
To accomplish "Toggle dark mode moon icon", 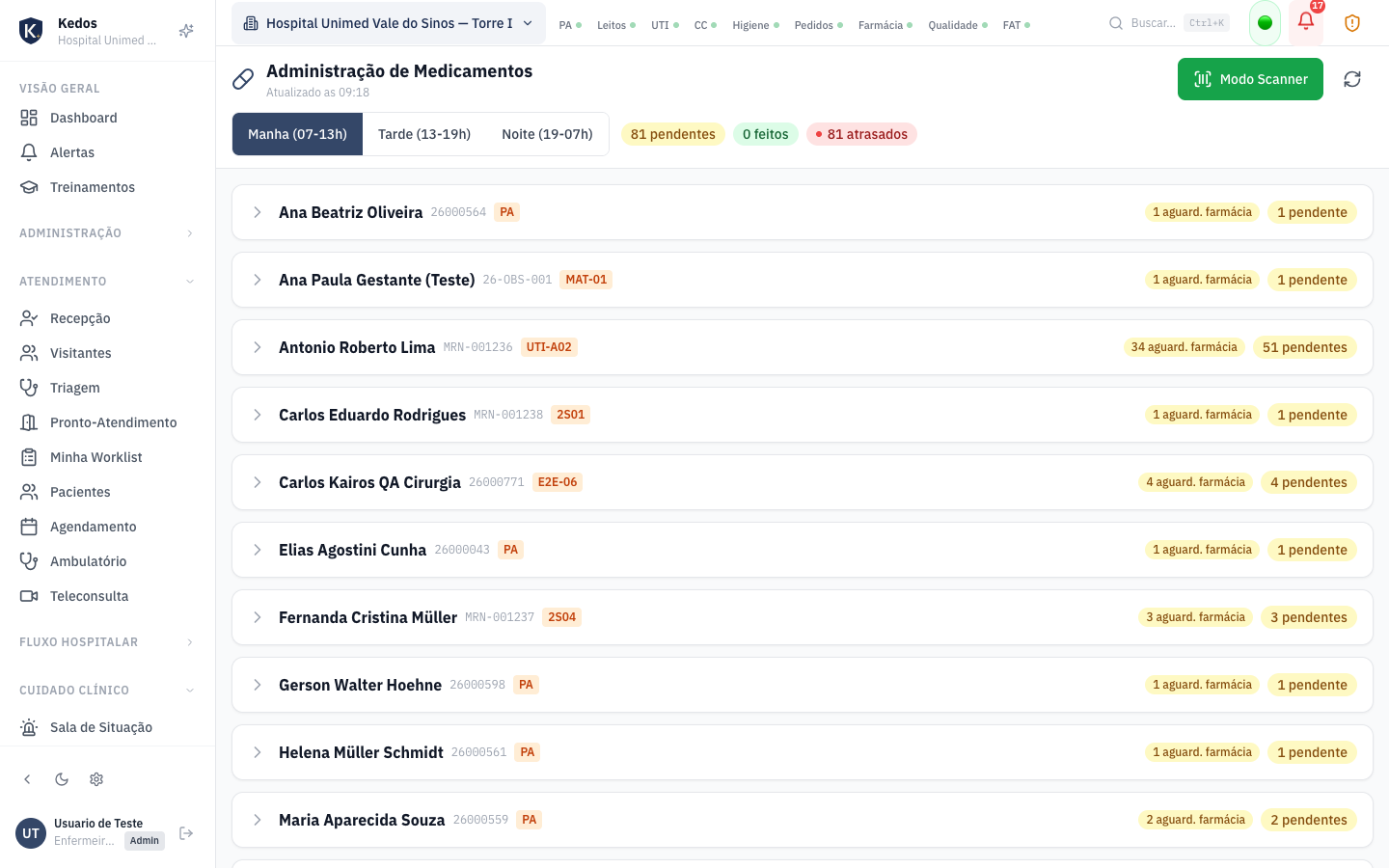I will [x=62, y=779].
